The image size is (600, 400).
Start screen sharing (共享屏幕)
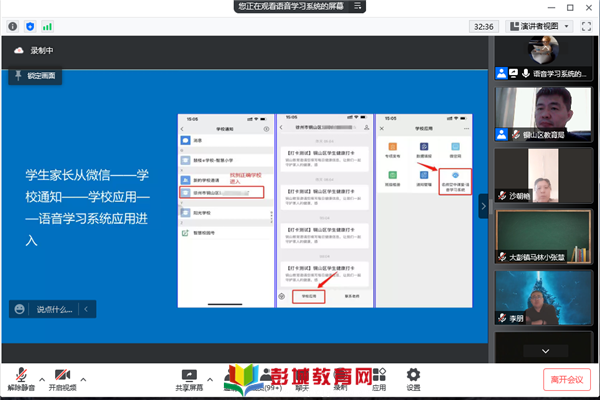tap(189, 380)
